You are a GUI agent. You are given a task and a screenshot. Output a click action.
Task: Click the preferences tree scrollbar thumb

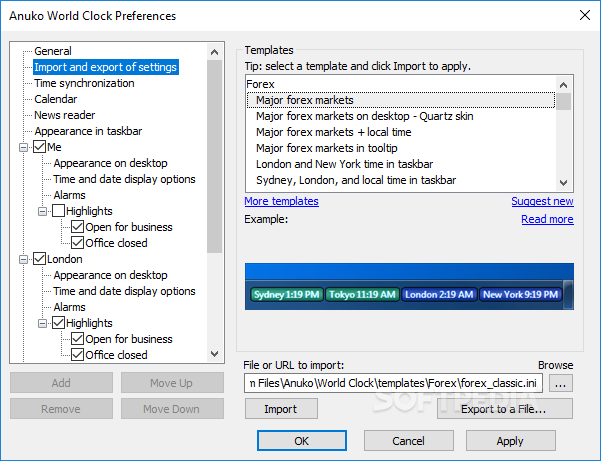[x=215, y=156]
